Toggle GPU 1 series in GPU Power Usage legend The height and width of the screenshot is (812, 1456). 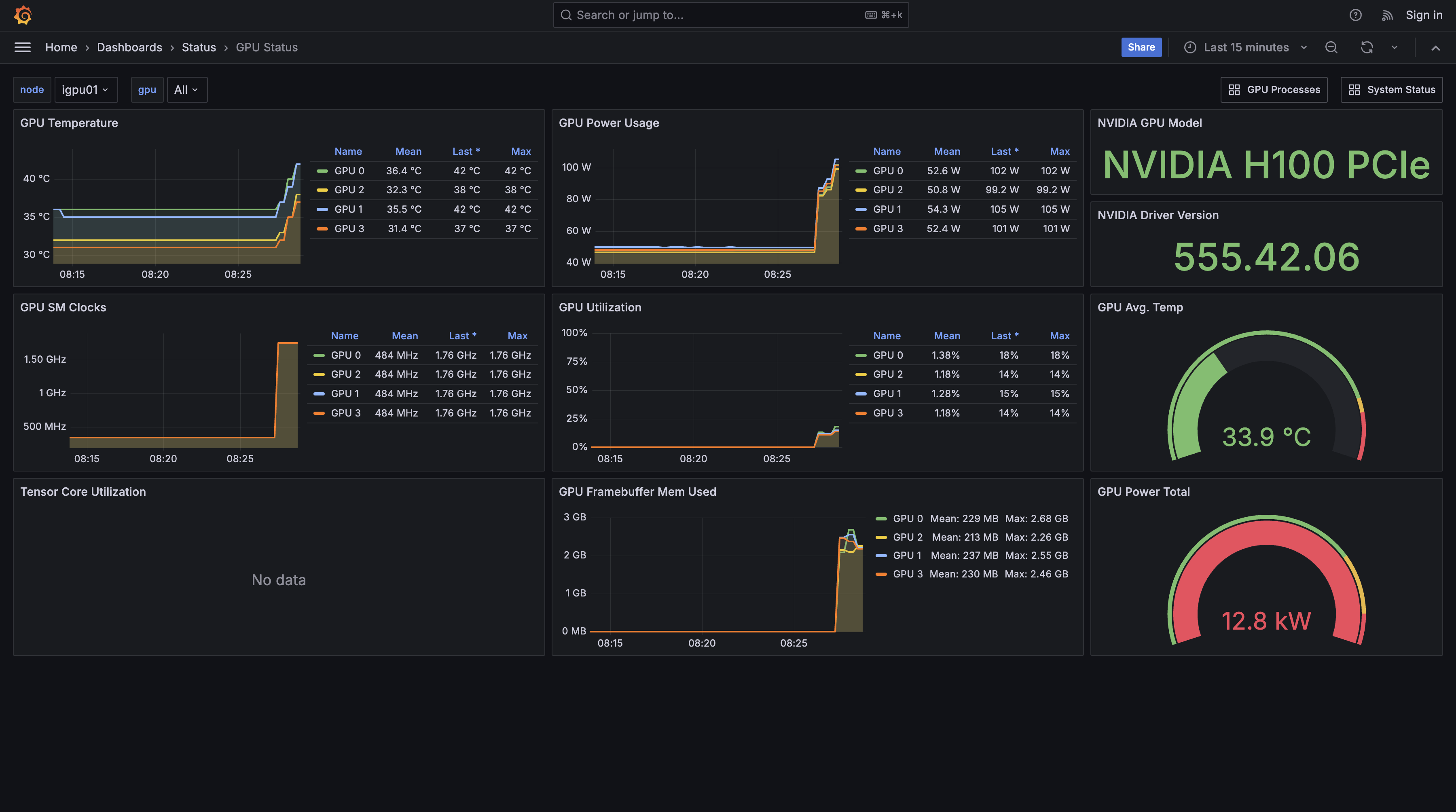pos(887,209)
